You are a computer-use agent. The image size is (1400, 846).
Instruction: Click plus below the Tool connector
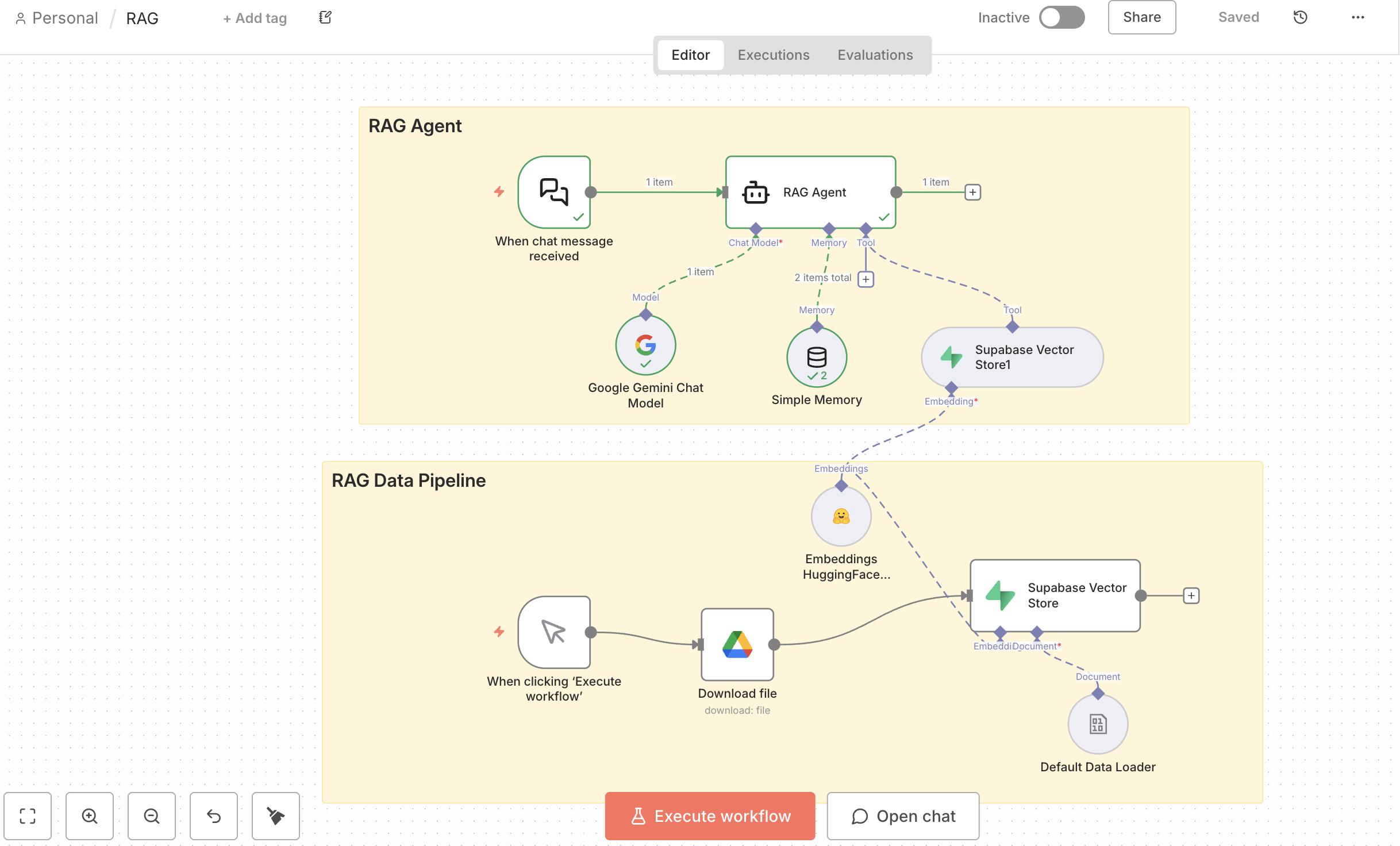click(866, 279)
